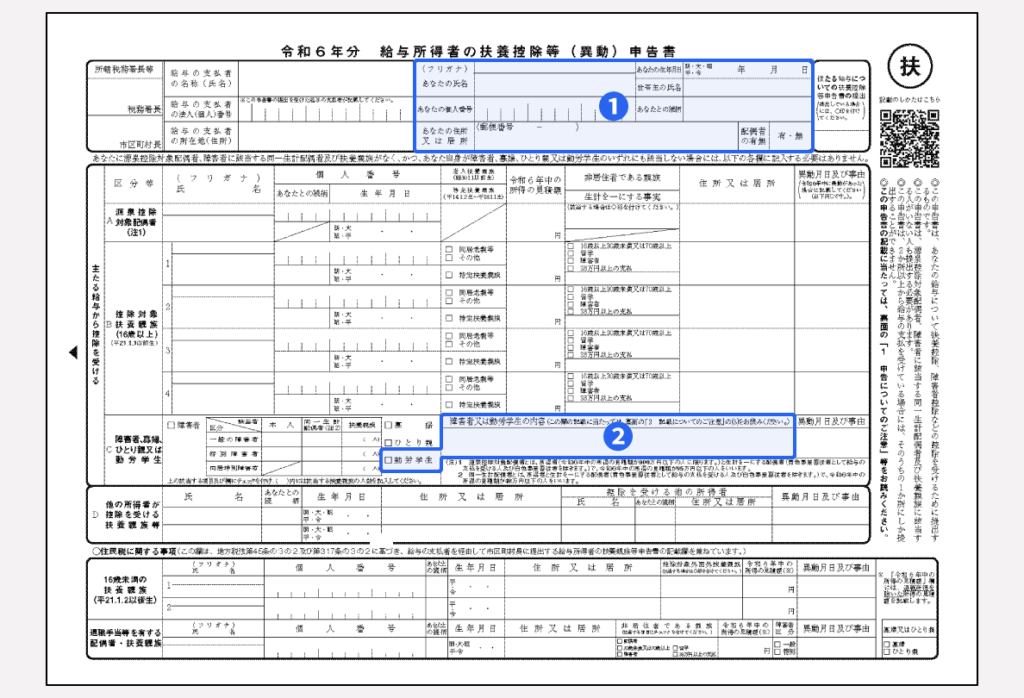Click the blue circled number 2 marker
Screen dimensions: 1024x698
(617, 435)
